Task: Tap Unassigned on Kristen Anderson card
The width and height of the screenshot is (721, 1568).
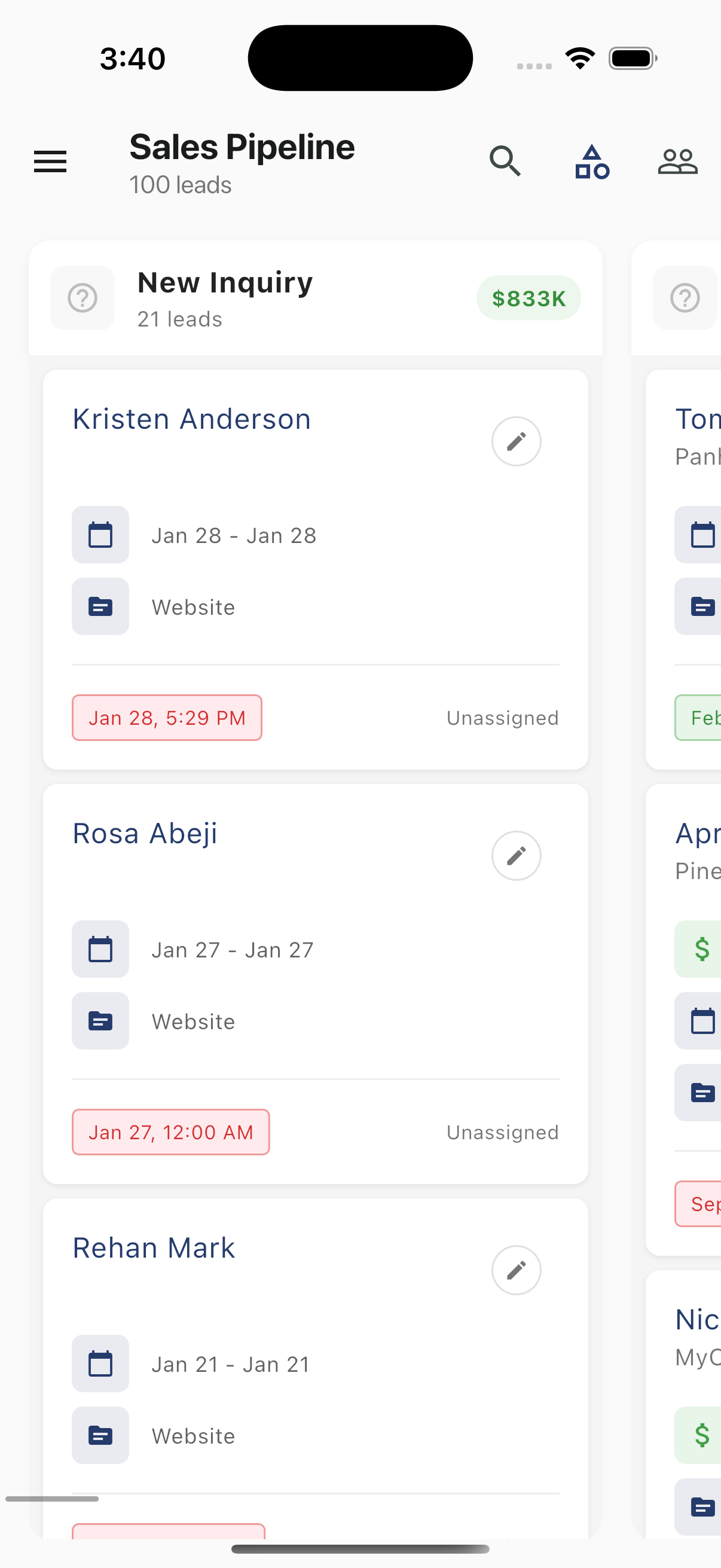Action: 503,718
